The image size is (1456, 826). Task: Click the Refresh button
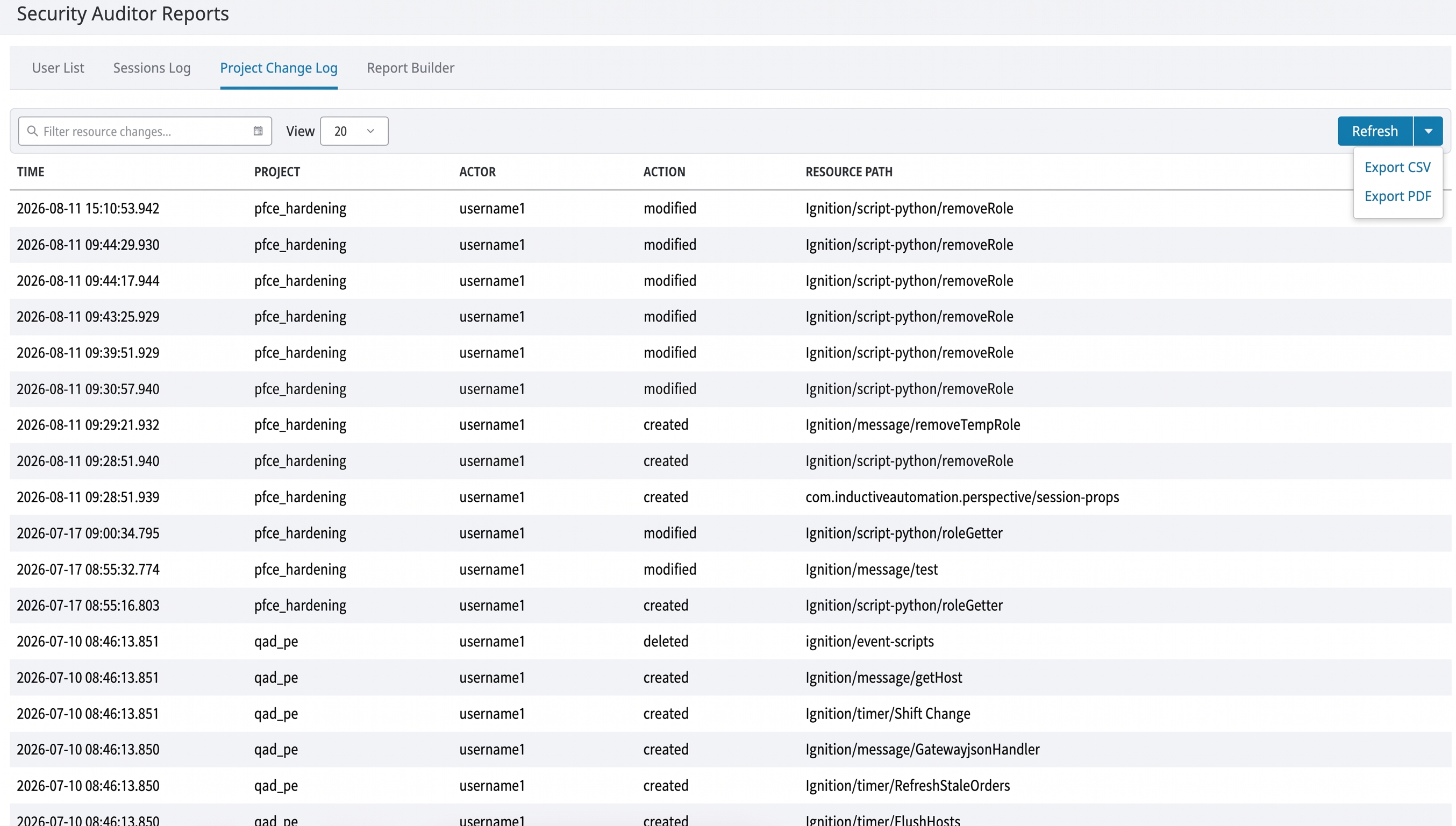click(1375, 131)
